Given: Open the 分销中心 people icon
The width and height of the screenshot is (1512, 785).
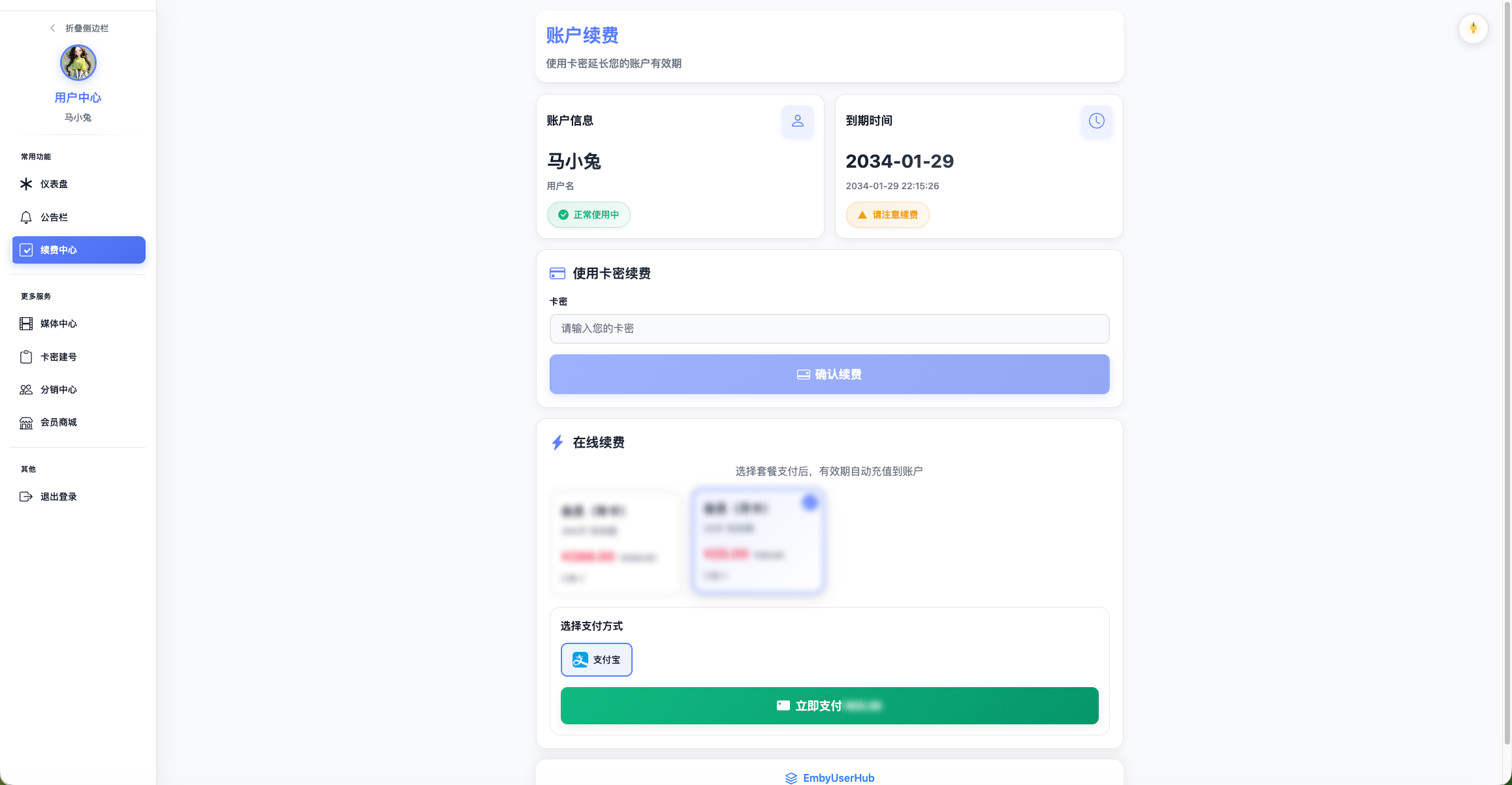Looking at the screenshot, I should click(26, 390).
